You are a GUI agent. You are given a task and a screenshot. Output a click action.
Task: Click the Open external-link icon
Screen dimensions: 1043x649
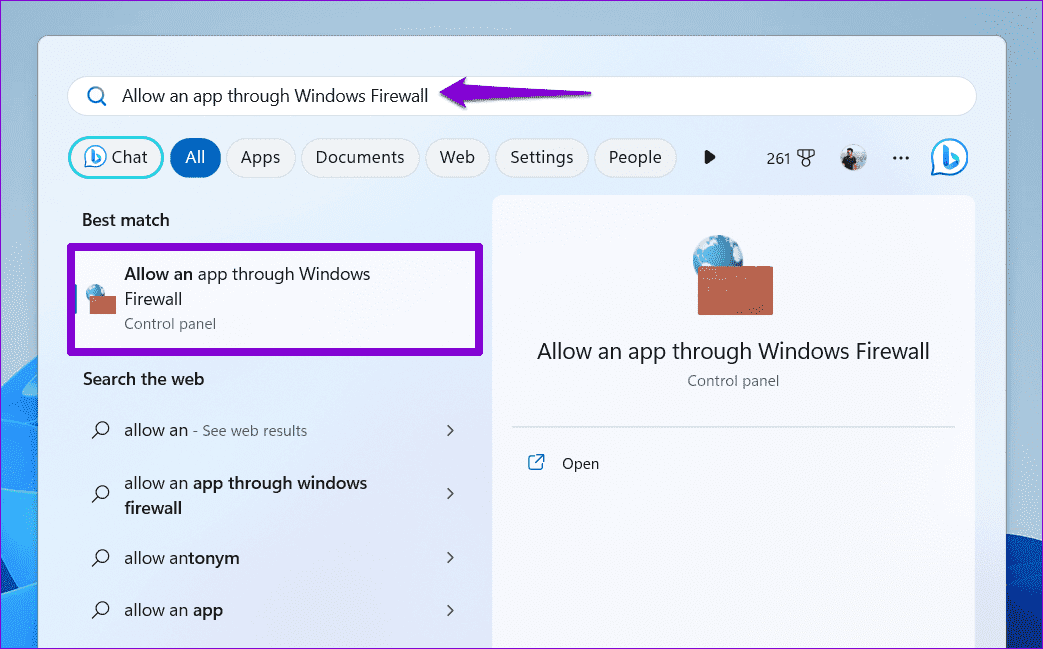pos(536,462)
